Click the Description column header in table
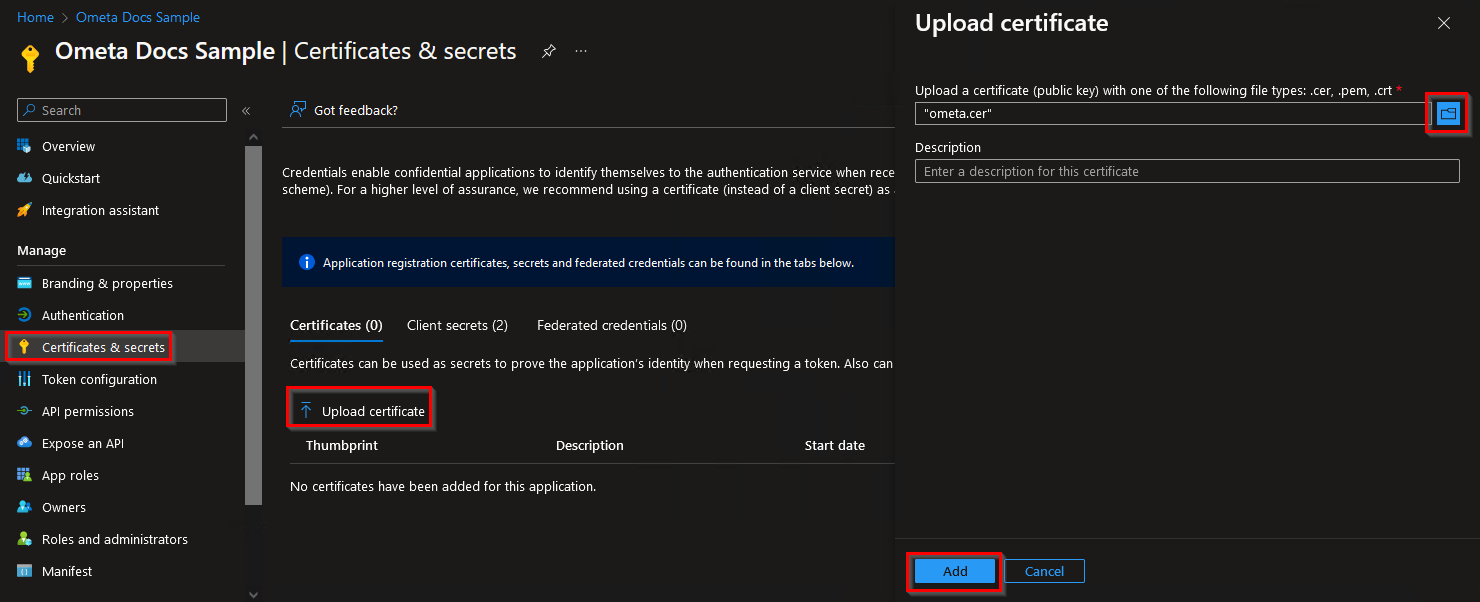The image size is (1480, 602). coord(590,445)
